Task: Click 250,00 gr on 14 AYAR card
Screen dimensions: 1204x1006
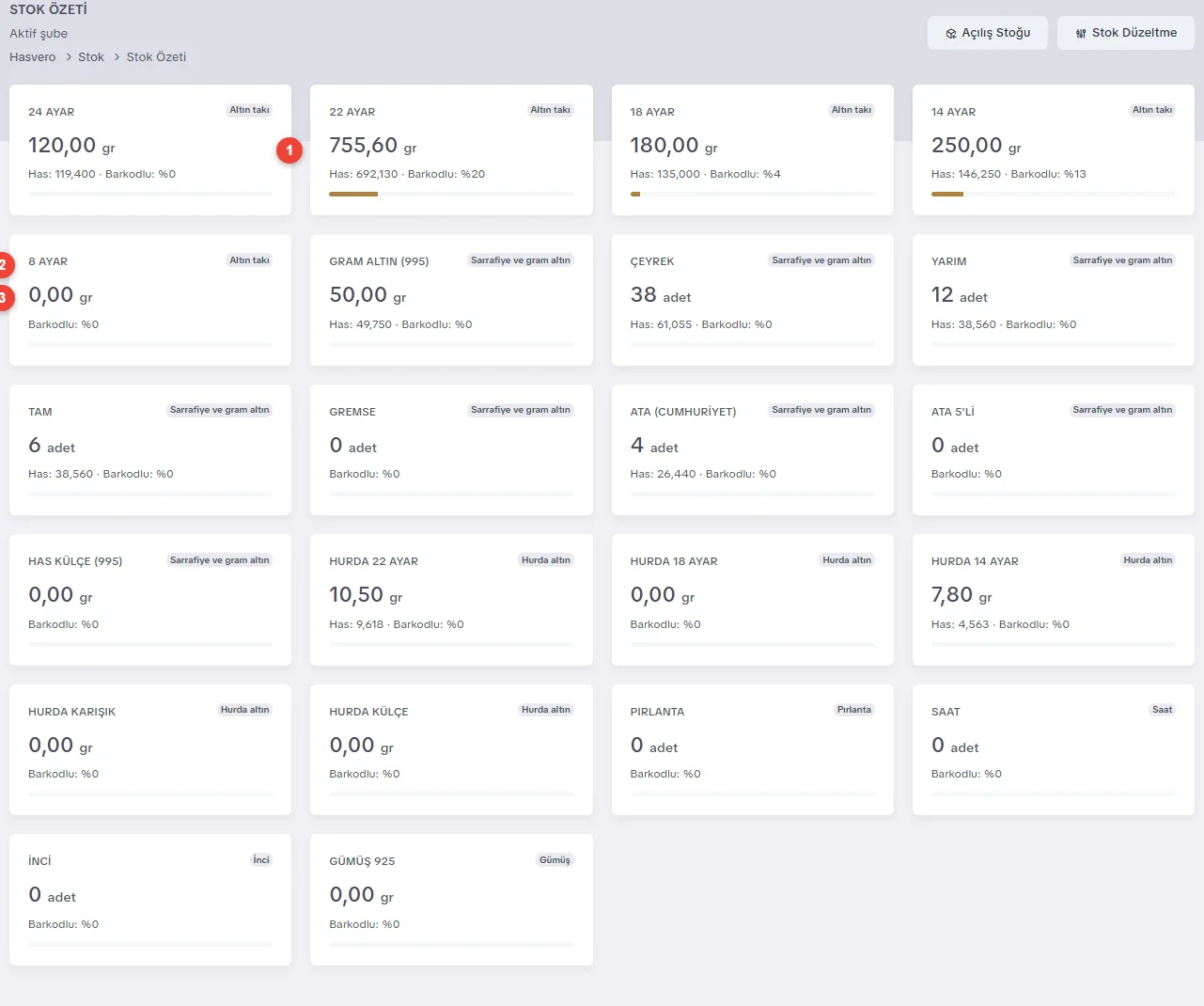Action: pos(977,146)
